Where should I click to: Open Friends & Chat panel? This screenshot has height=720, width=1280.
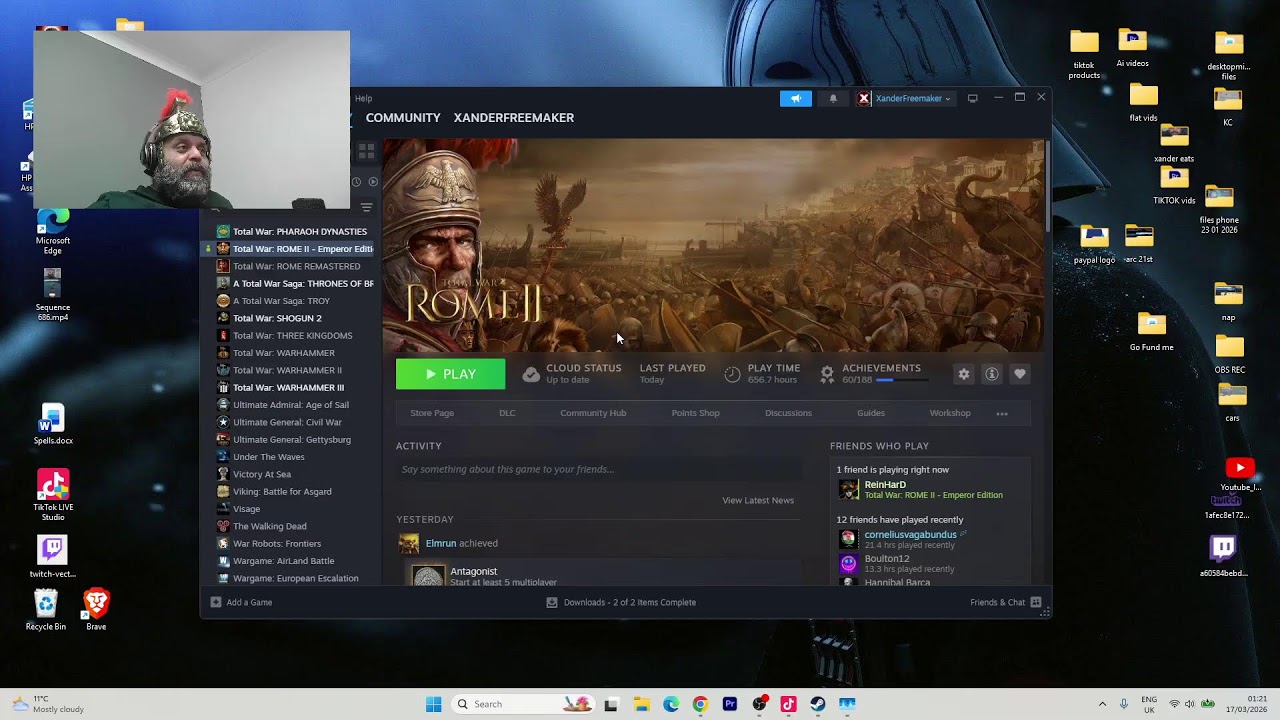tap(1005, 602)
